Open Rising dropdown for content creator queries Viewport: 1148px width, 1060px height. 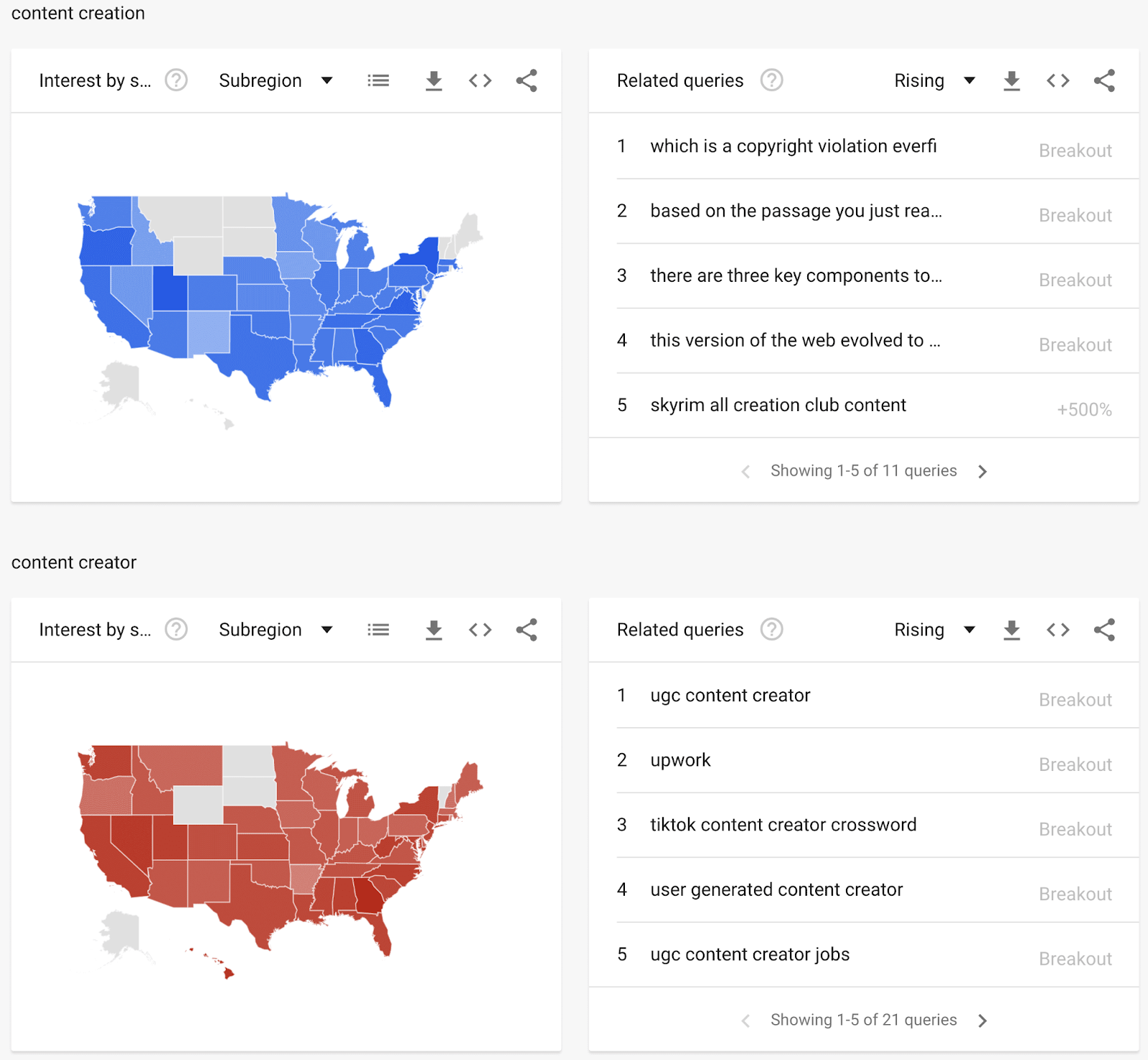(935, 630)
